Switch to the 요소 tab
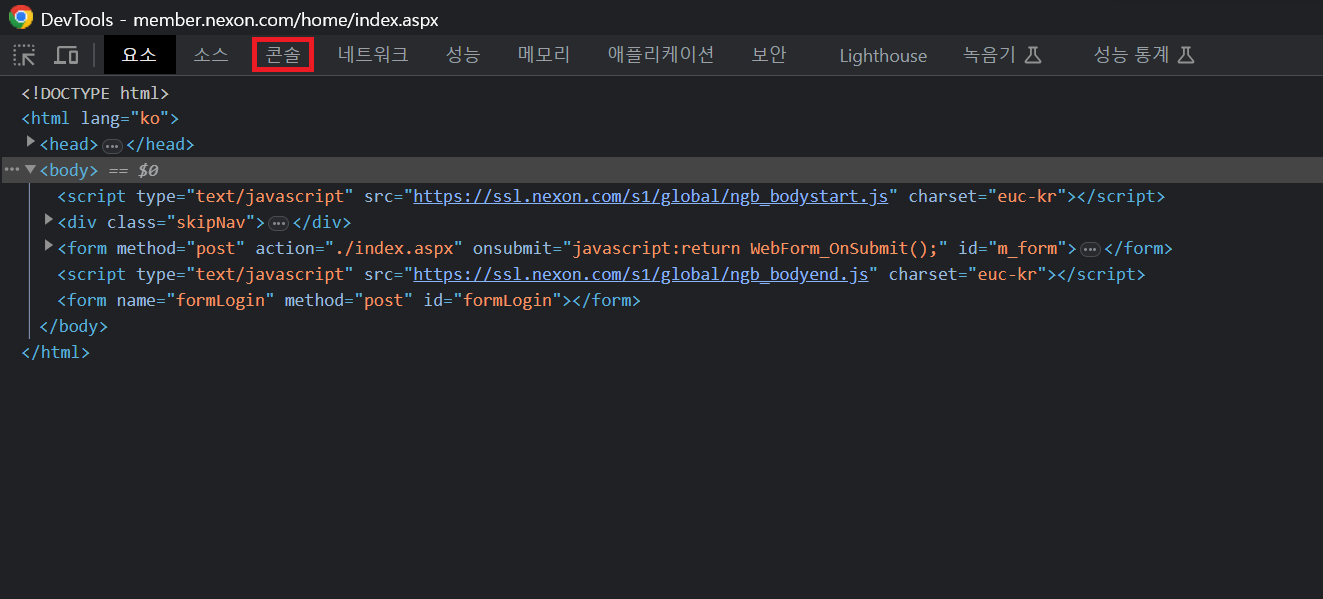Viewport: 1323px width, 599px height. (x=140, y=55)
